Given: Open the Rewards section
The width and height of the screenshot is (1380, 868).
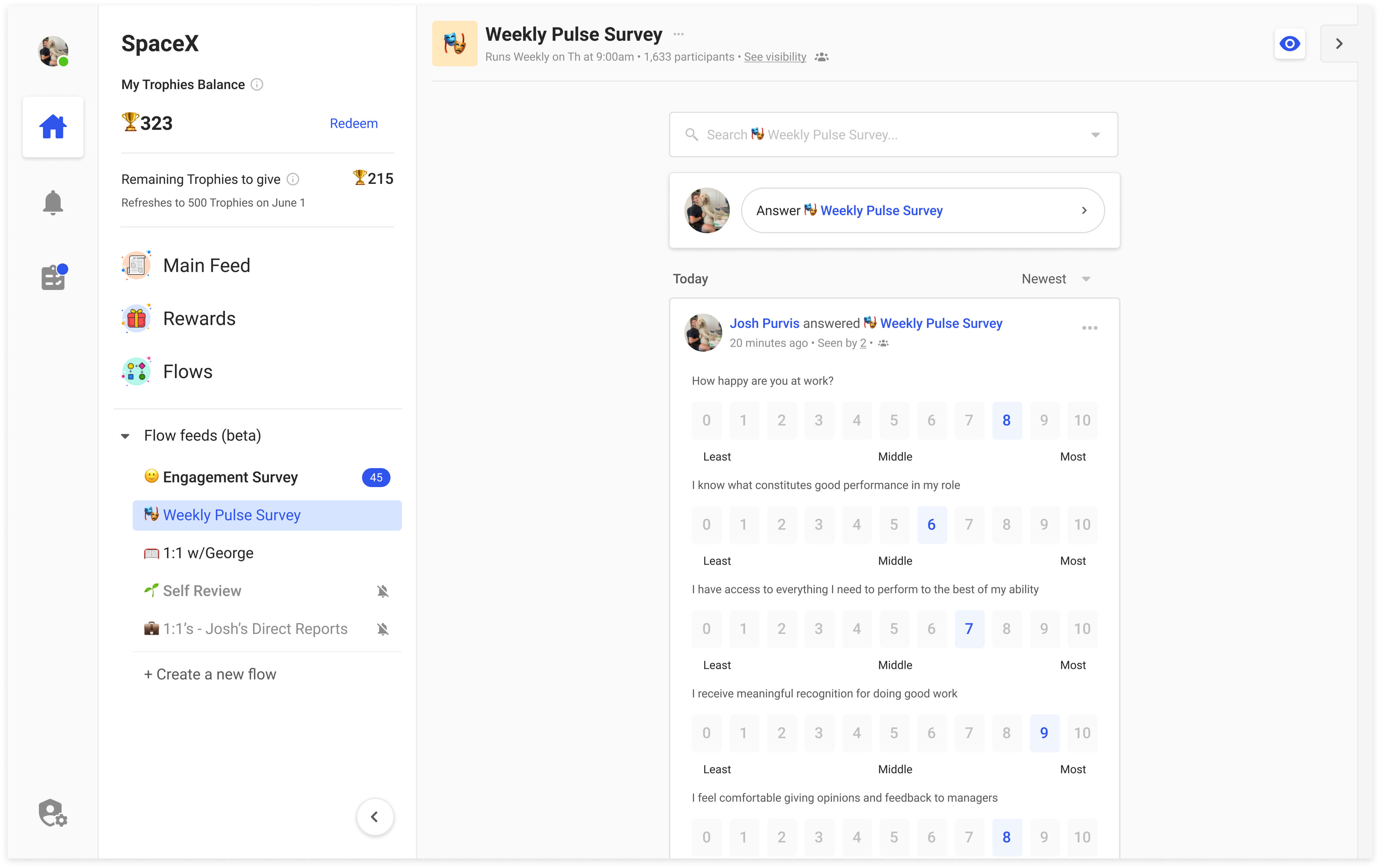Looking at the screenshot, I should (199, 319).
